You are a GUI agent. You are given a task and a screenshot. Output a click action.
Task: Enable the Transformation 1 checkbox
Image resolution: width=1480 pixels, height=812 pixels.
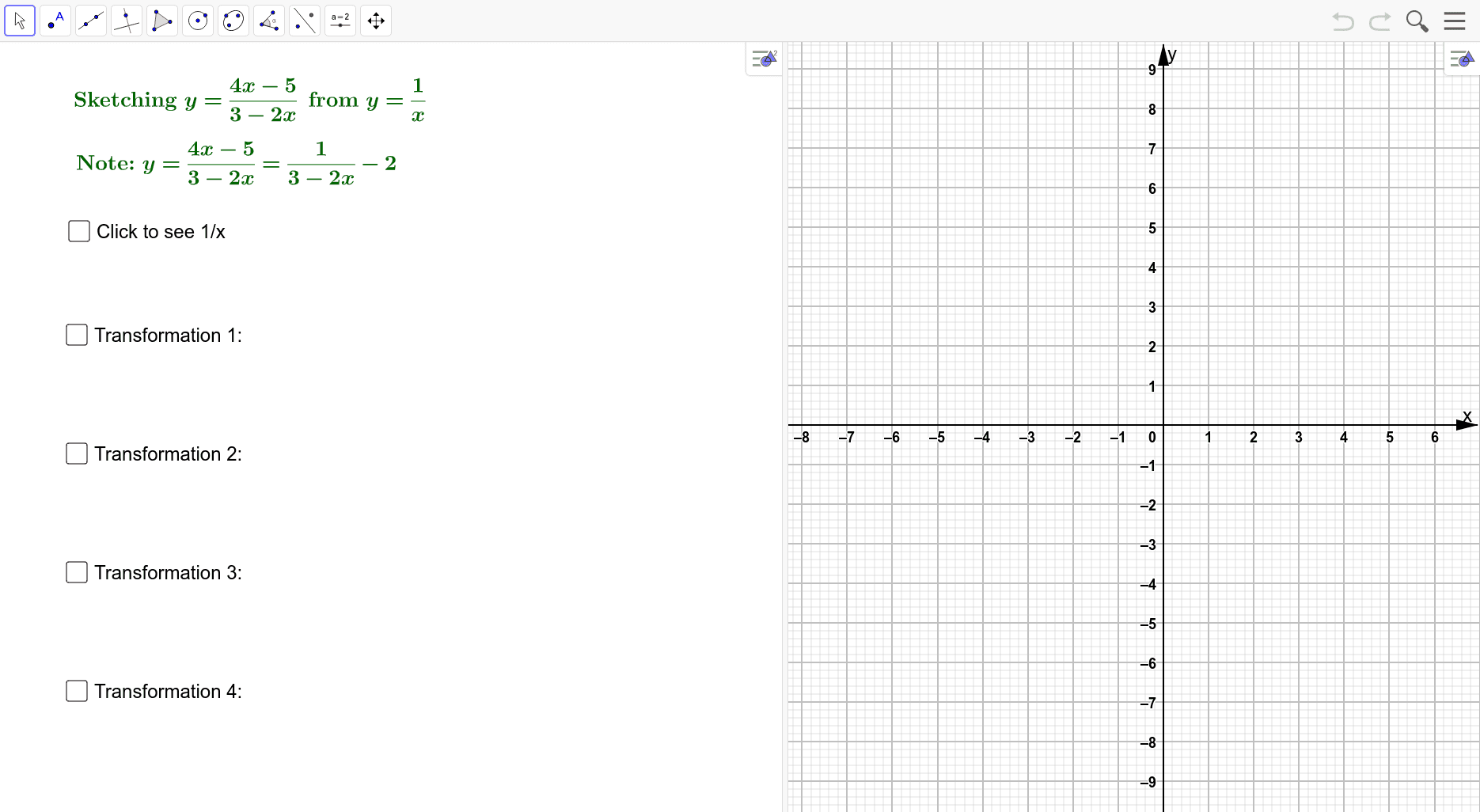pos(77,335)
